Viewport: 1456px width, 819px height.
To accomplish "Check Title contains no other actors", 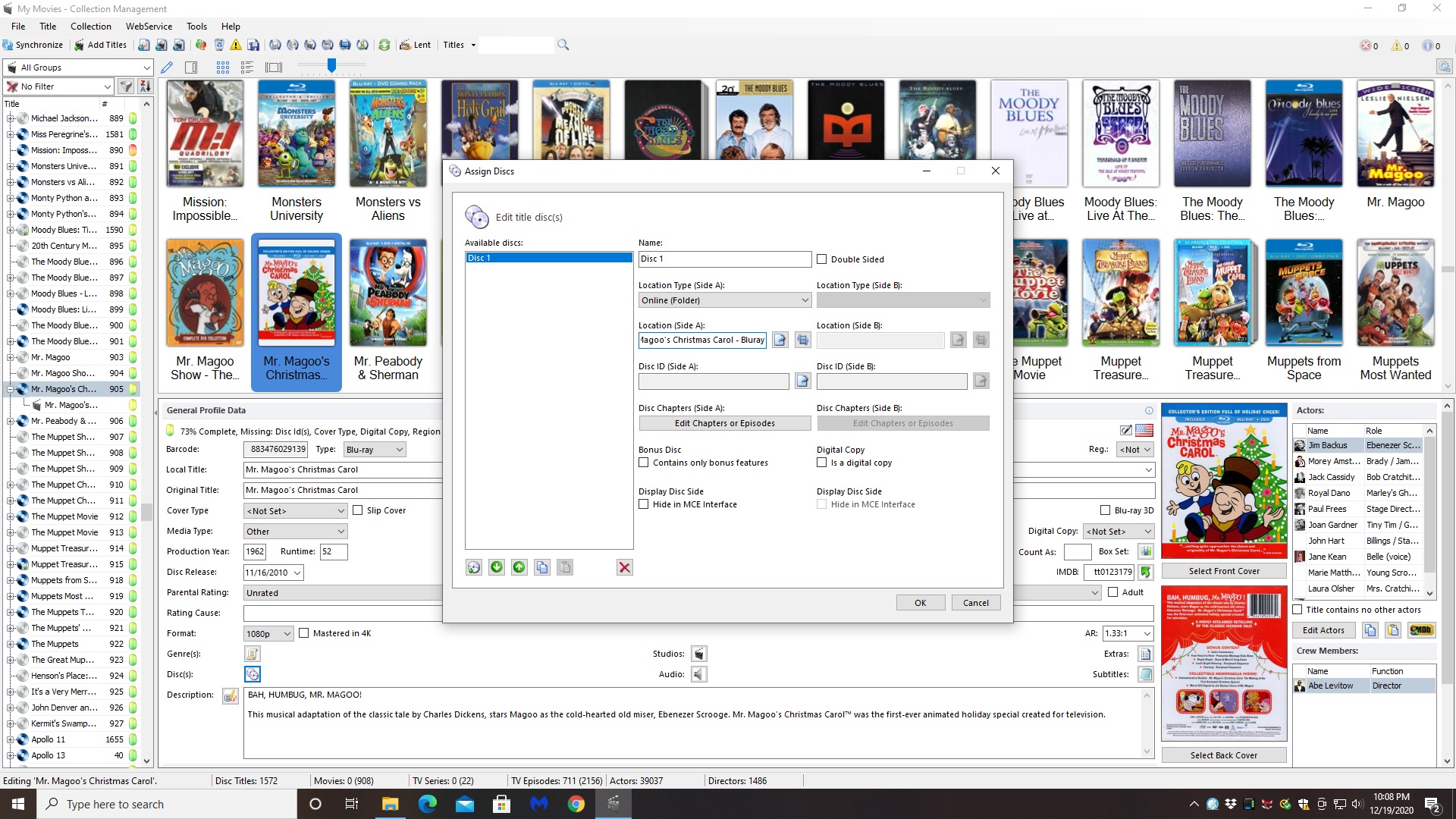I will [x=1298, y=610].
